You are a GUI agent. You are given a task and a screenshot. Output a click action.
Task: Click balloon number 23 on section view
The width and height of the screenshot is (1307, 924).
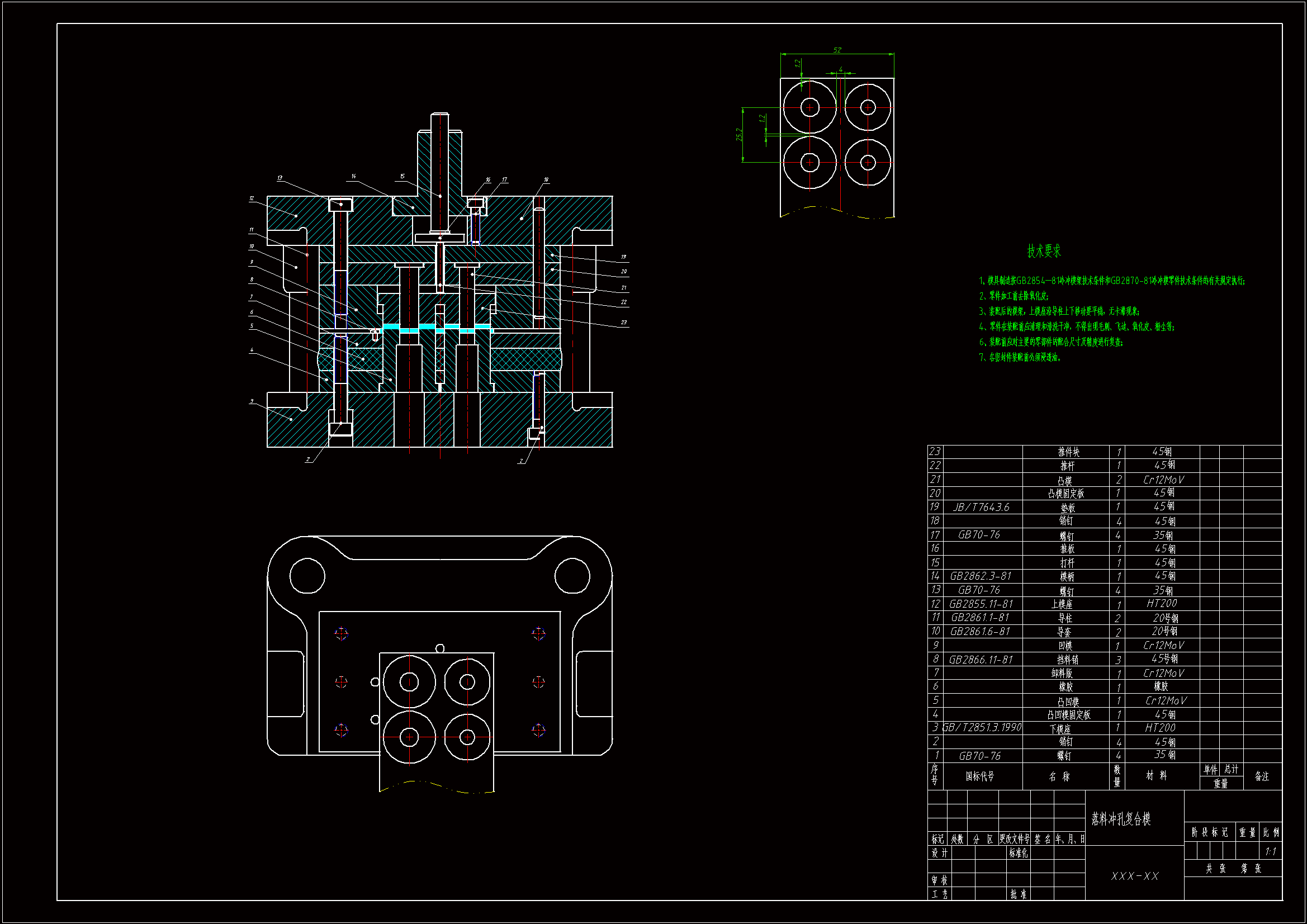pos(623,322)
